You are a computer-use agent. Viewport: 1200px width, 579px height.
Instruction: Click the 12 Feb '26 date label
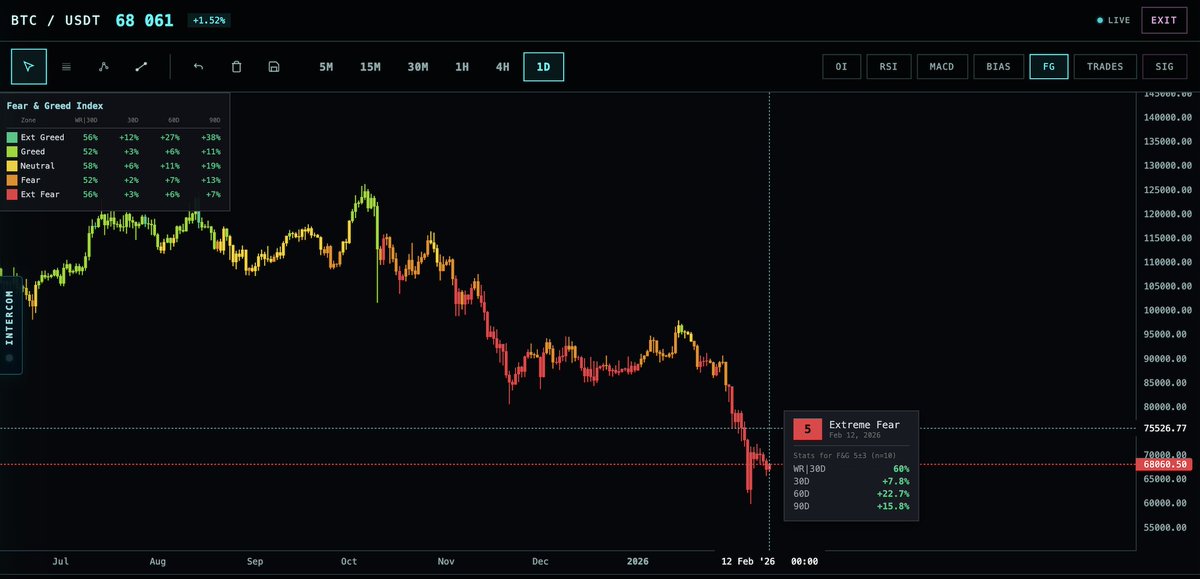[749, 561]
